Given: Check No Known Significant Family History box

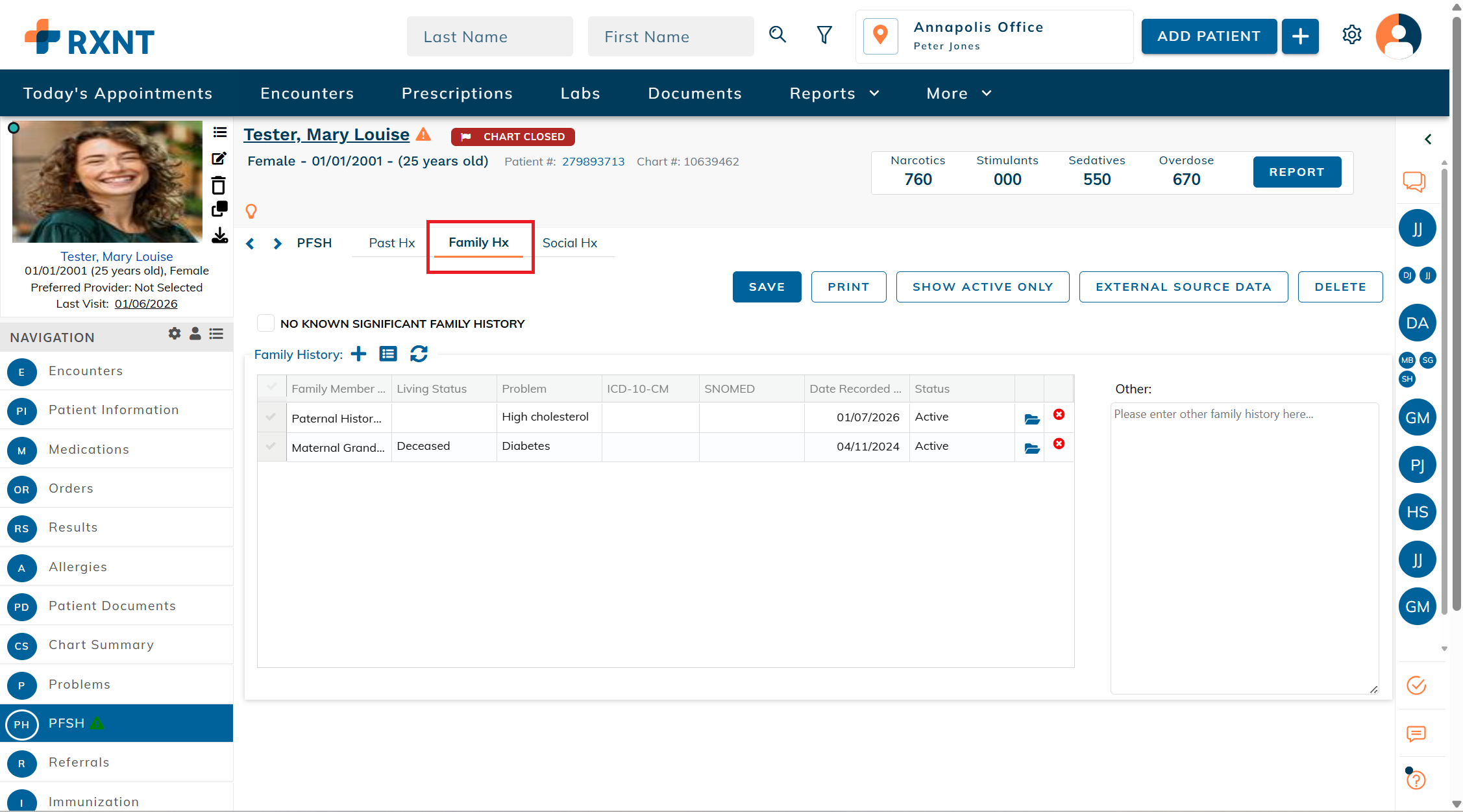Looking at the screenshot, I should coord(265,323).
